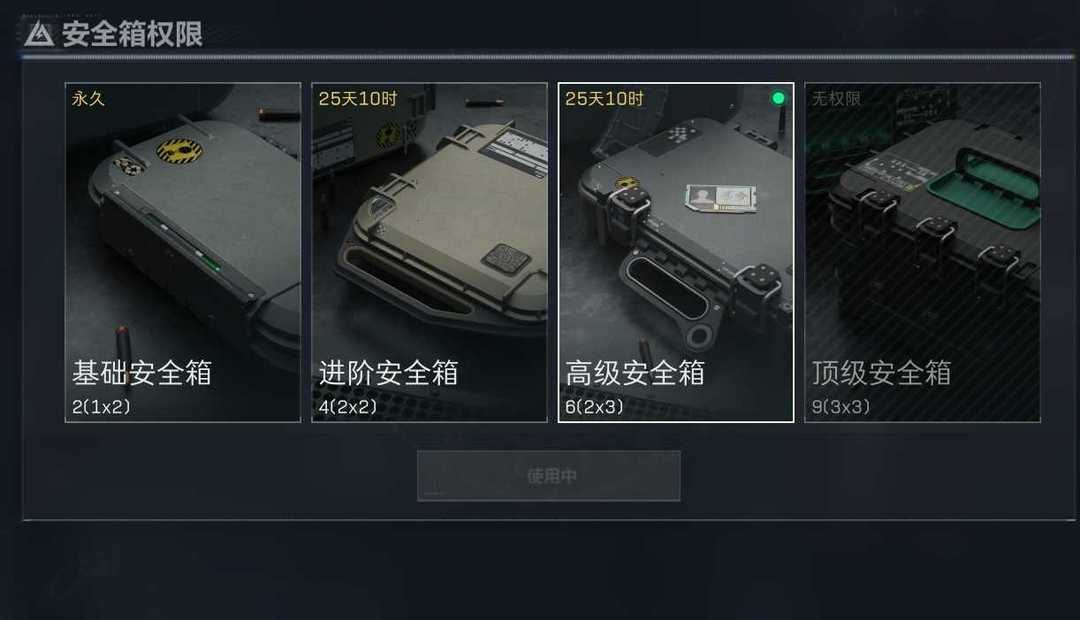The width and height of the screenshot is (1080, 620).
Task: Select the 进阶安全箱 card
Action: click(429, 252)
